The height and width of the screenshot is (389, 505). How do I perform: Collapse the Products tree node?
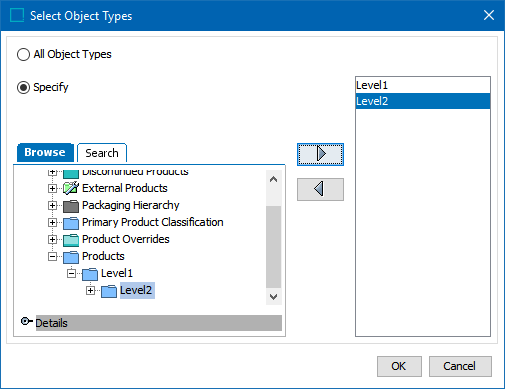[x=52, y=257]
